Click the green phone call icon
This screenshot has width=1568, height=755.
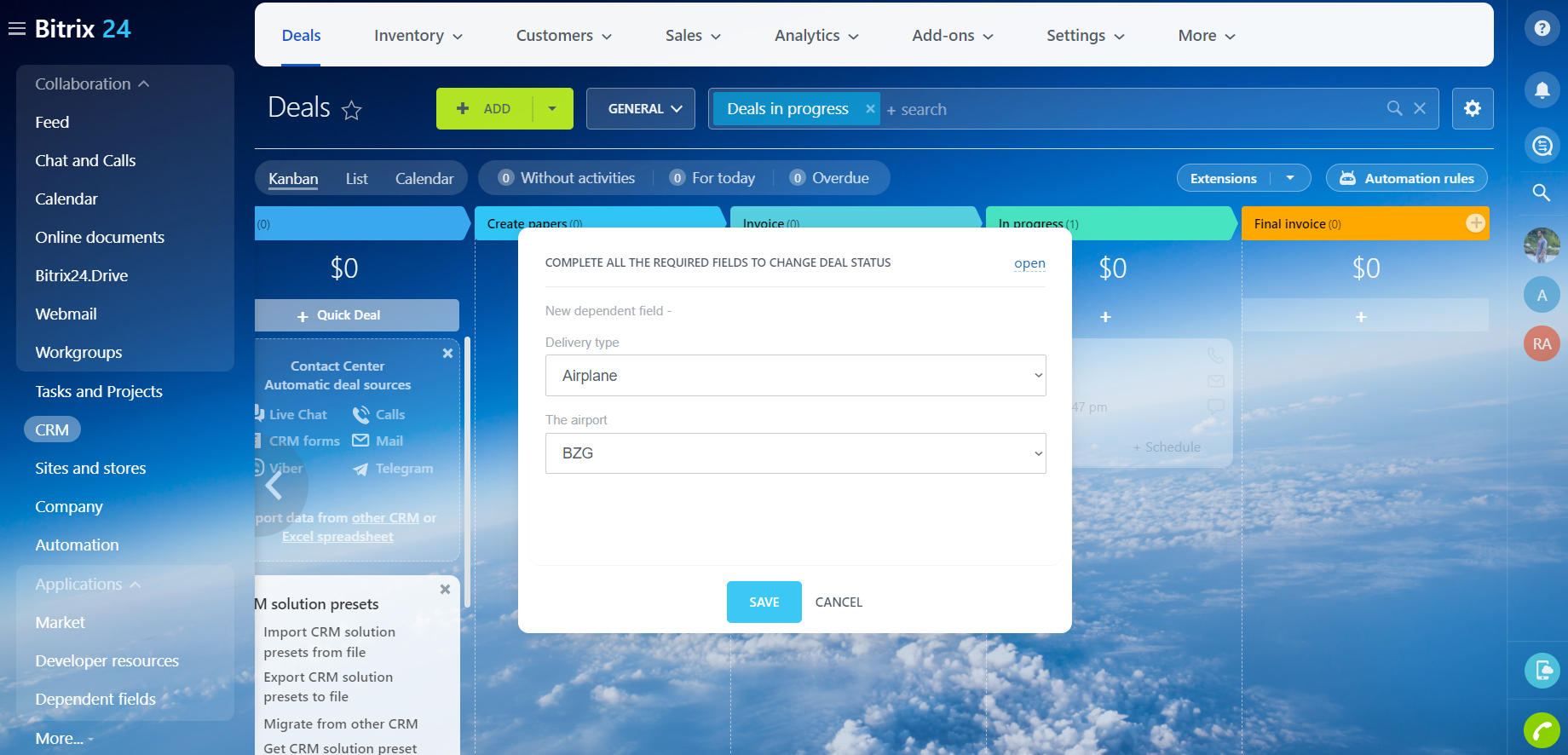[1542, 729]
